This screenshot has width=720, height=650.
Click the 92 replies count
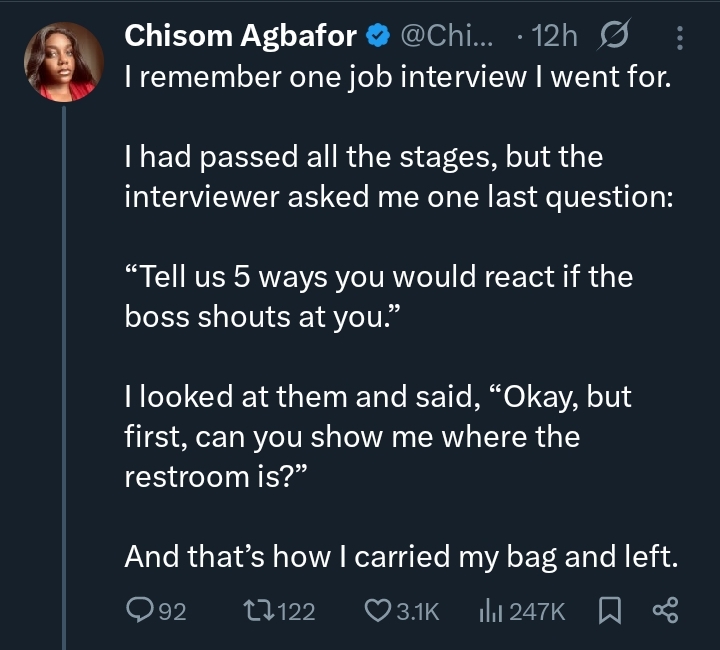coord(173,611)
